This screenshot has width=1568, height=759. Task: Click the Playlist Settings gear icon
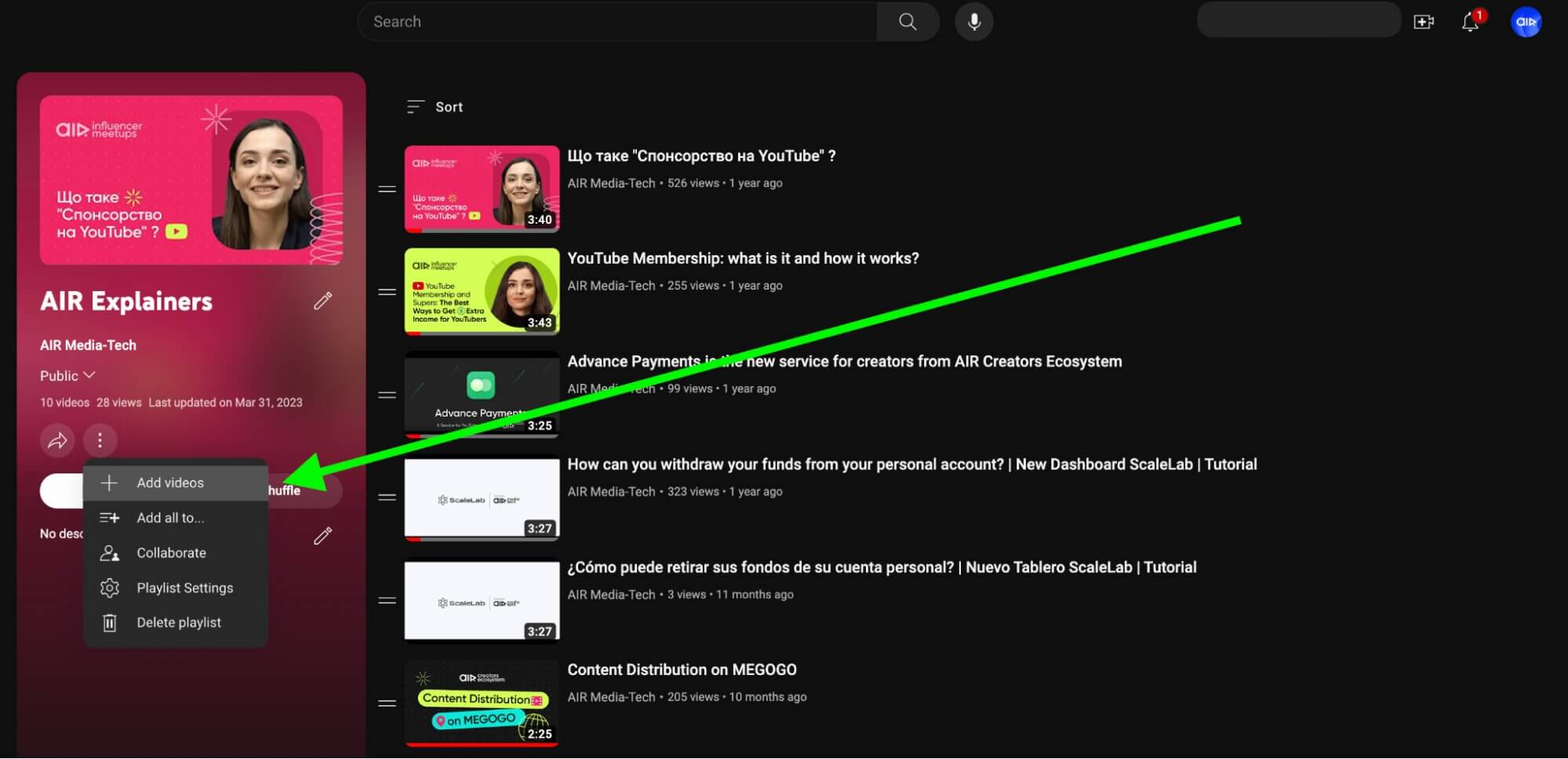(x=110, y=588)
